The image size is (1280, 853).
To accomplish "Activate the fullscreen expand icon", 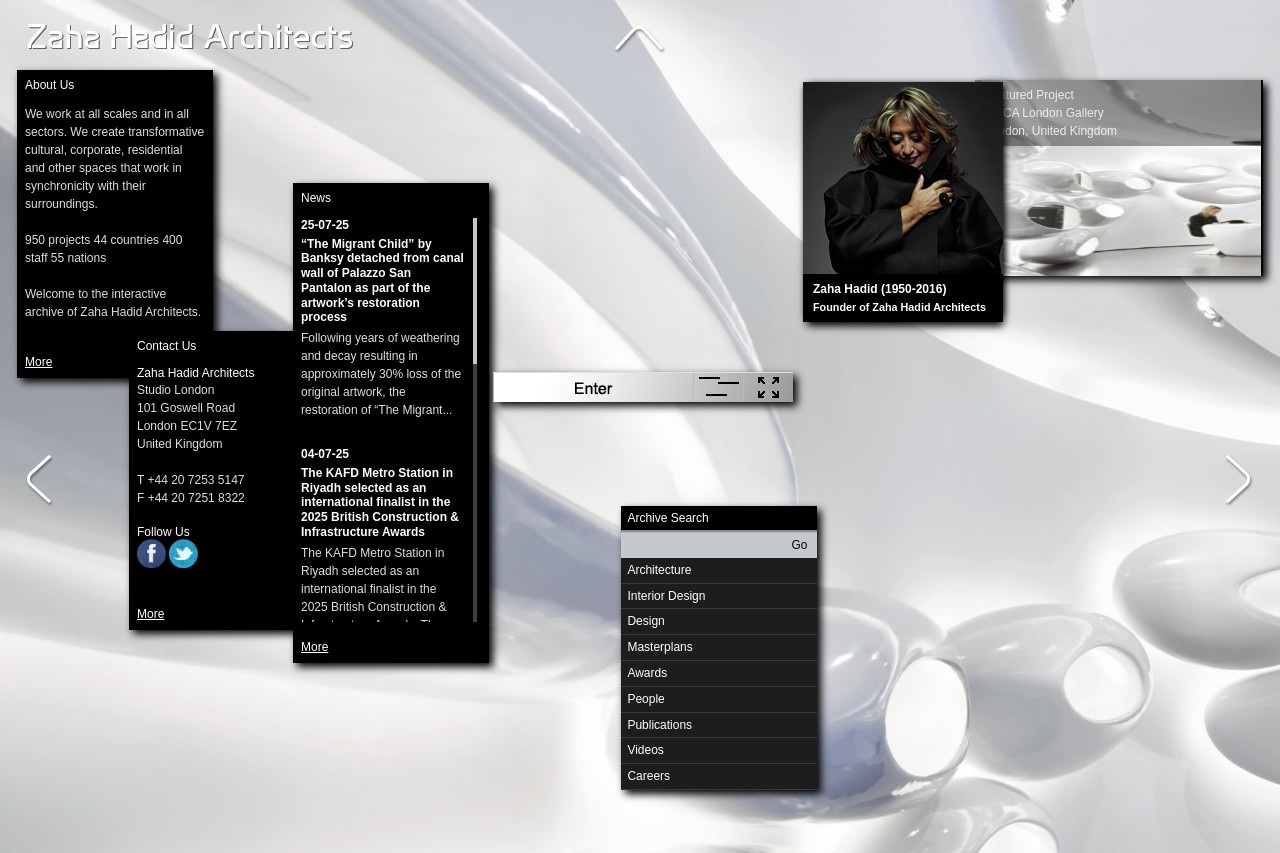I will tap(768, 387).
